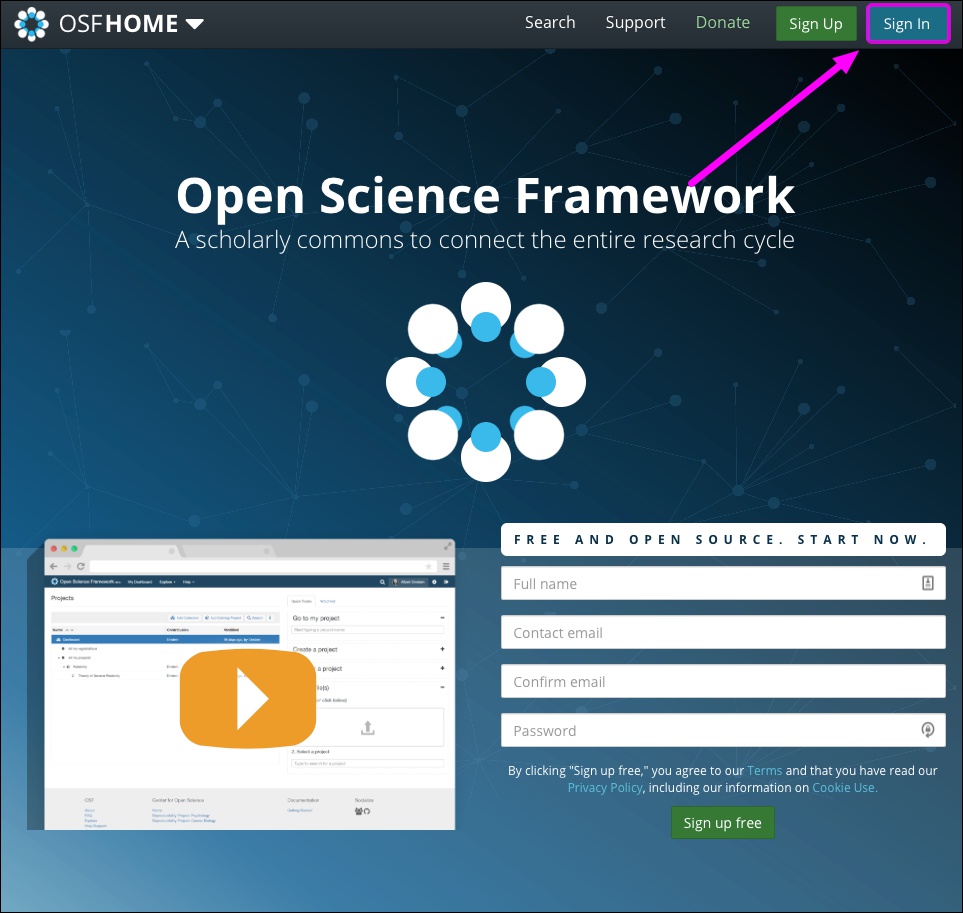Viewport: 963px width, 913px height.
Task: Open the Donate link in navbar
Action: tap(722, 23)
